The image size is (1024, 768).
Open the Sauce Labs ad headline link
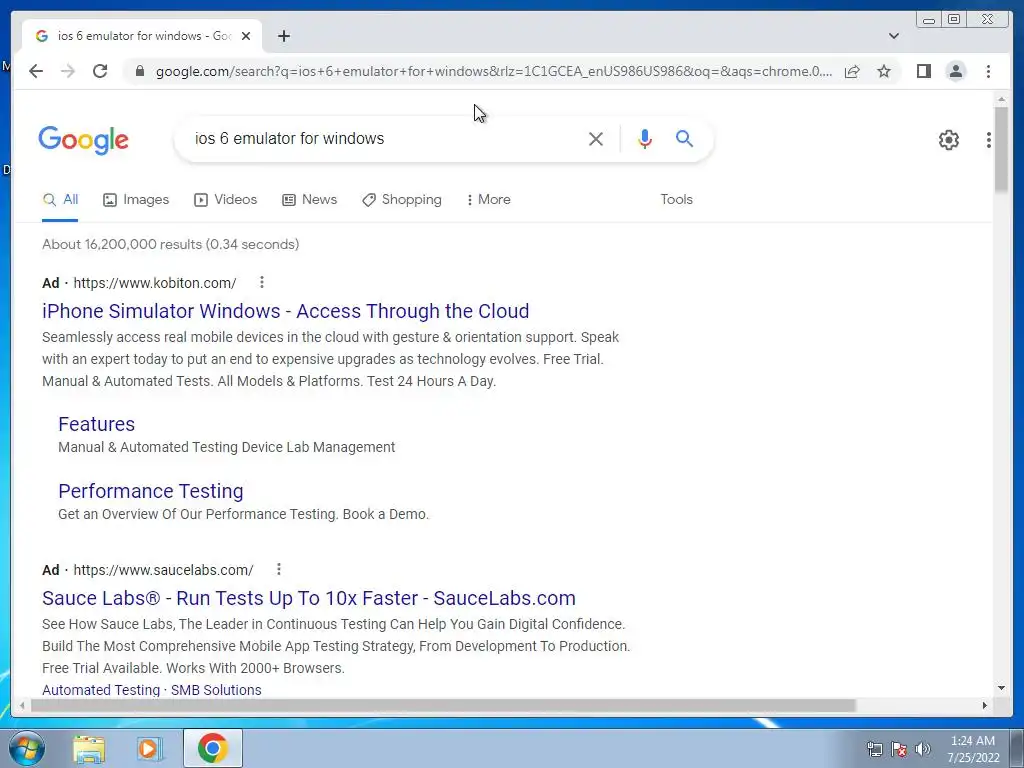pos(309,598)
